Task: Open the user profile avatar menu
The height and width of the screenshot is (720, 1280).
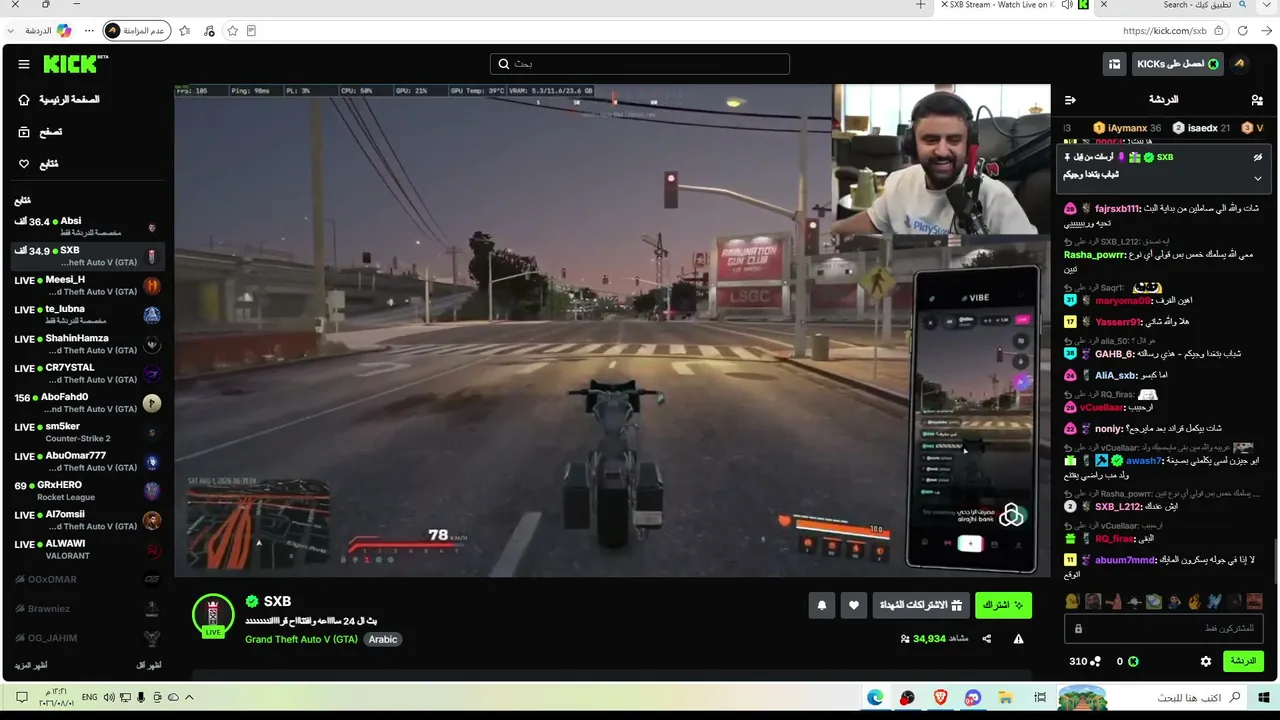Action: (1239, 64)
